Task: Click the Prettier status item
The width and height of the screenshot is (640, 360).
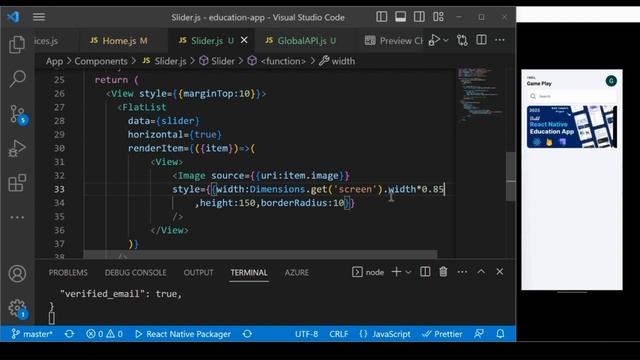Action: (x=442, y=334)
